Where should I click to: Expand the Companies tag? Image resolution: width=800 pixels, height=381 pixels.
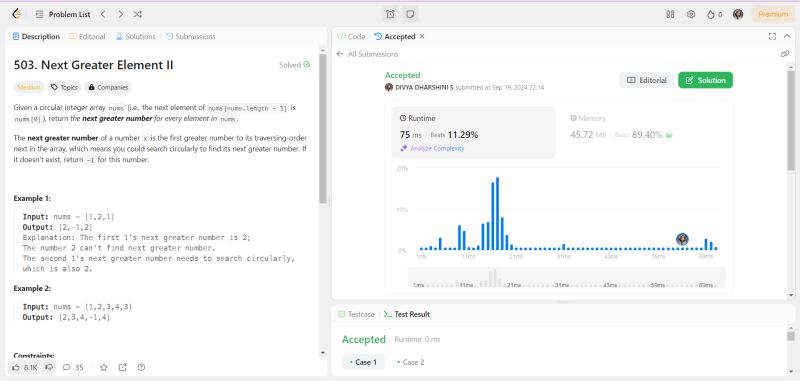108,87
